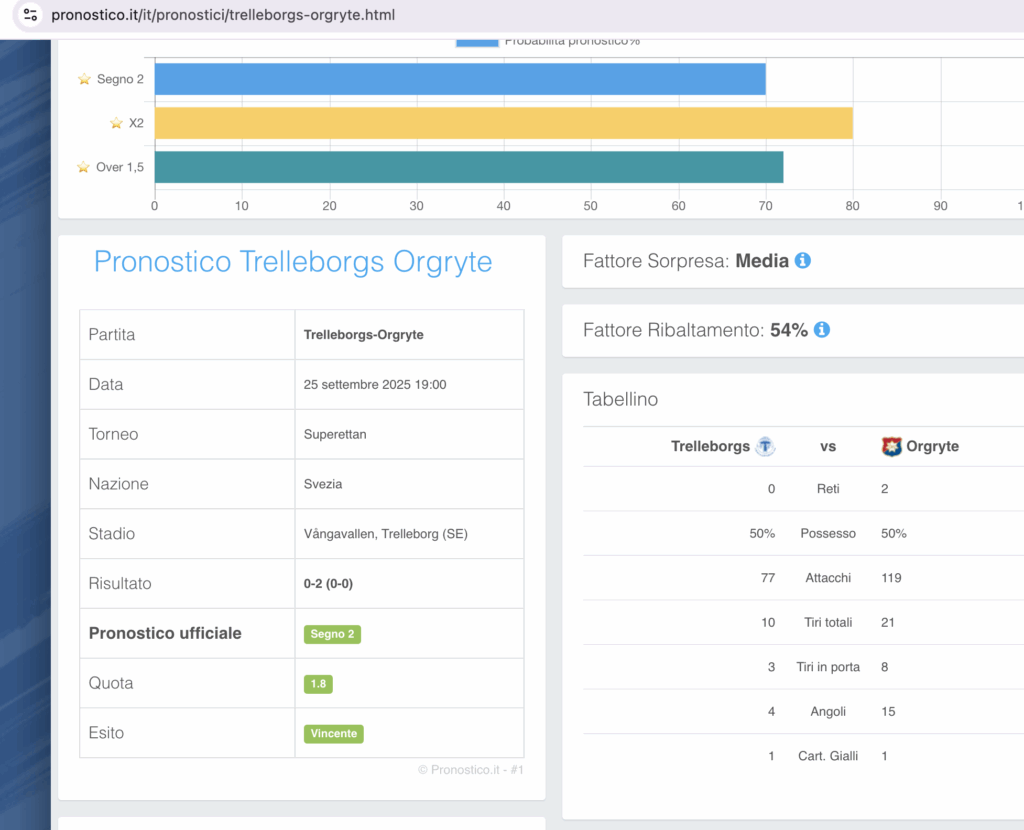Click the date 25 settembre 2025 19:00
Viewport: 1024px width, 830px height.
375,385
